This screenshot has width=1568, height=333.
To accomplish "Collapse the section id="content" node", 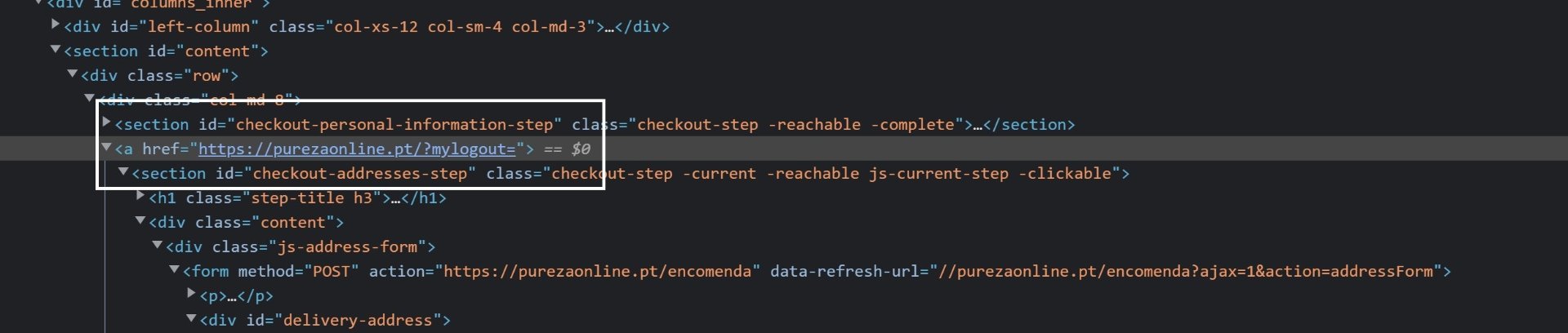I will click(56, 49).
